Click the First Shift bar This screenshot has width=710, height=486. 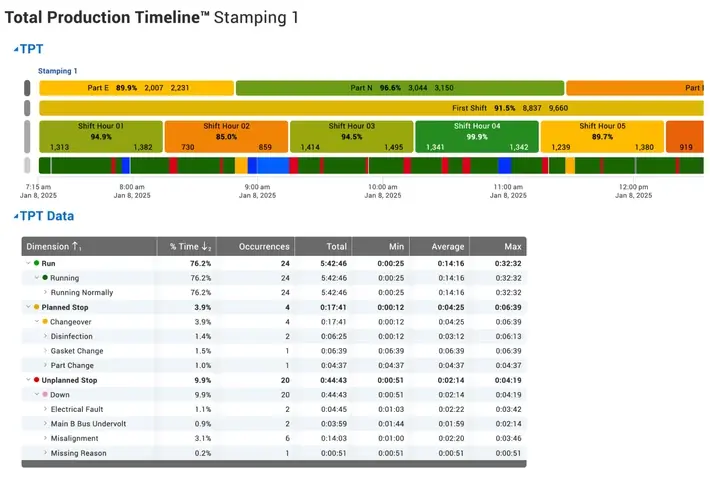click(371, 108)
